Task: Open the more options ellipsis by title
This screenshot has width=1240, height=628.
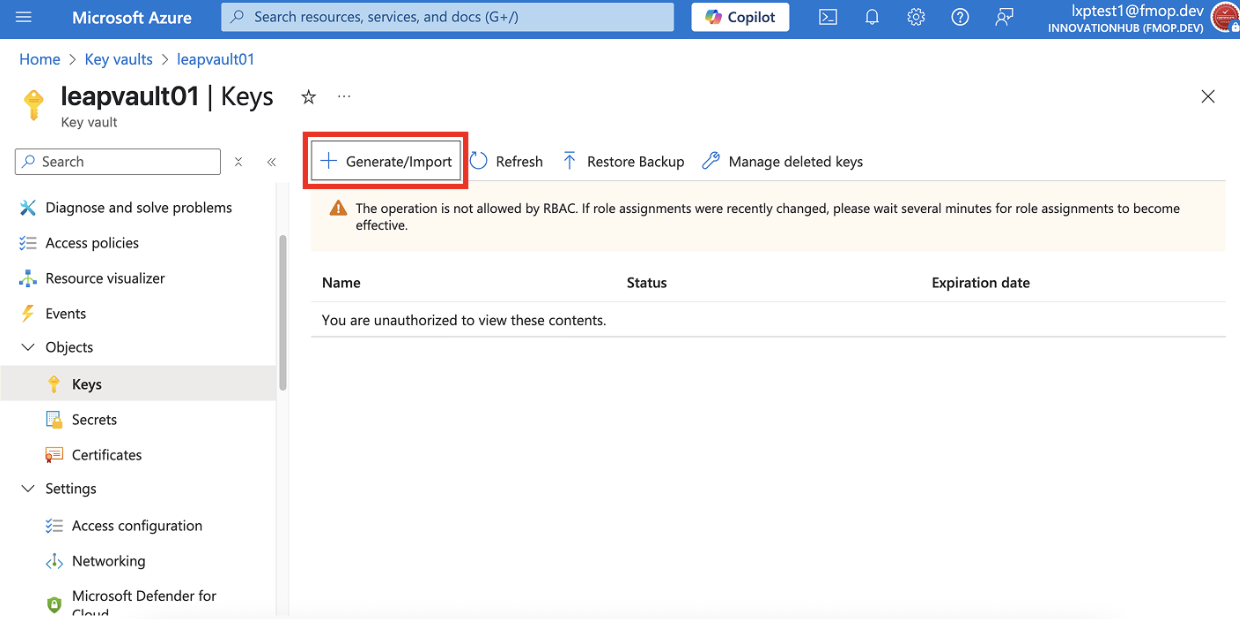Action: click(x=344, y=97)
